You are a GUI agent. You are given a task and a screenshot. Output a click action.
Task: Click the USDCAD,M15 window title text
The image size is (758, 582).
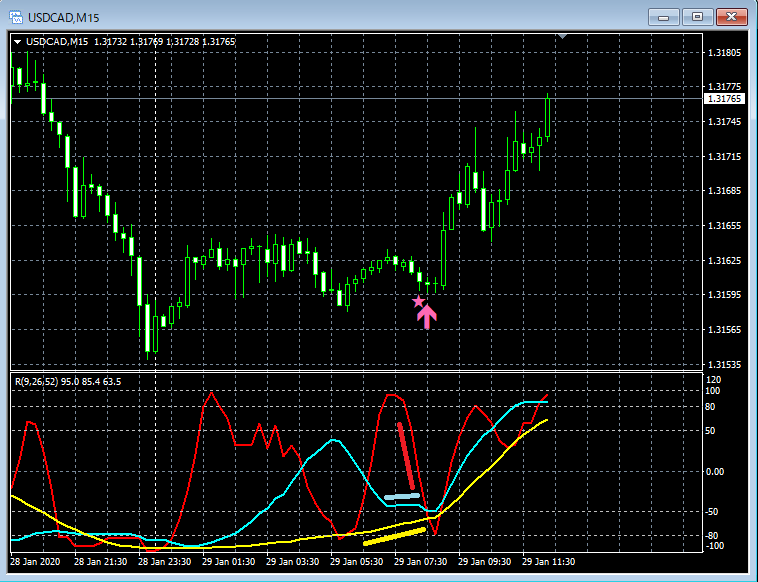[x=63, y=18]
